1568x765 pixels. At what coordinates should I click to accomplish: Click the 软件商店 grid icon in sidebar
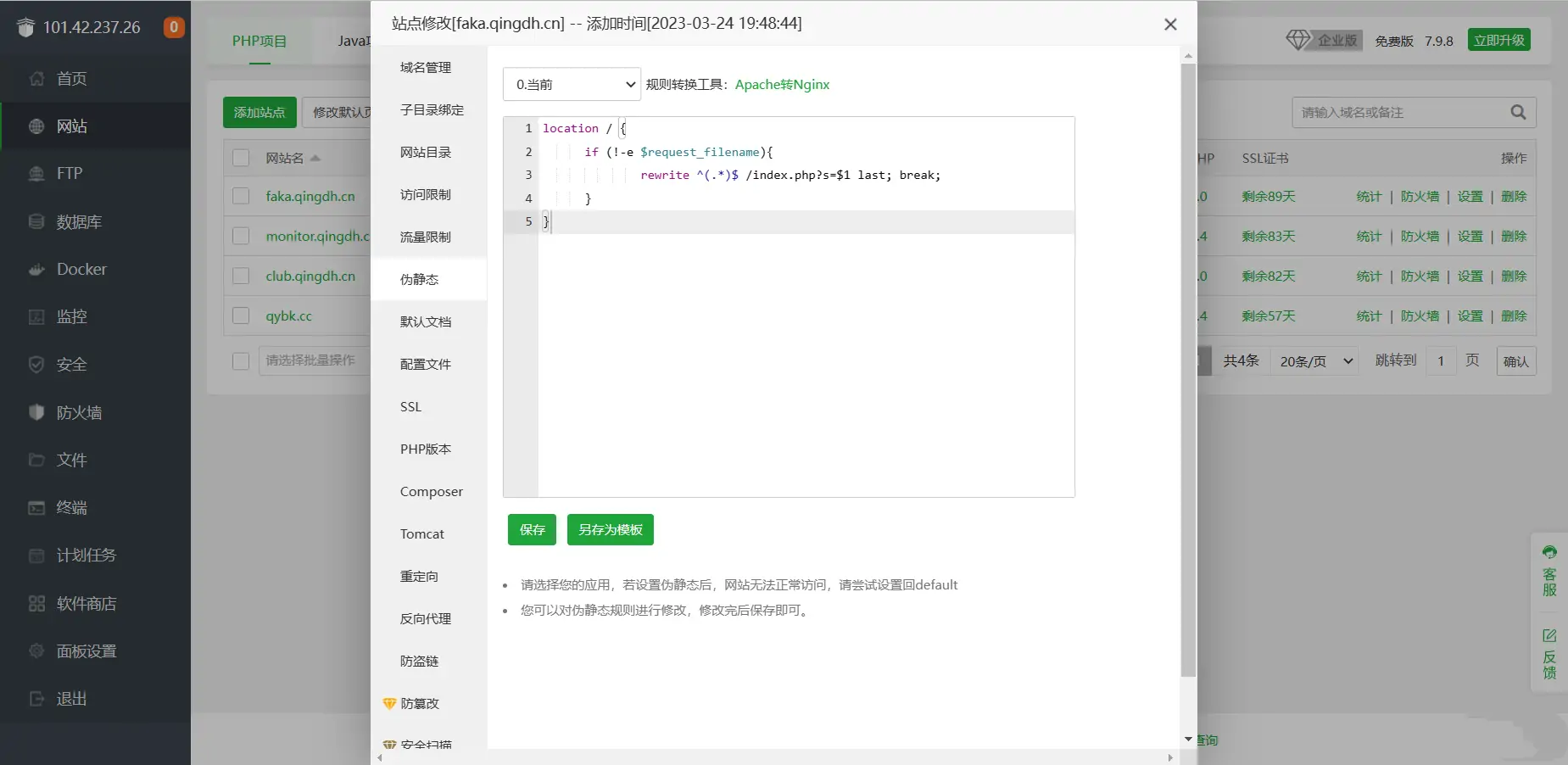(36, 603)
